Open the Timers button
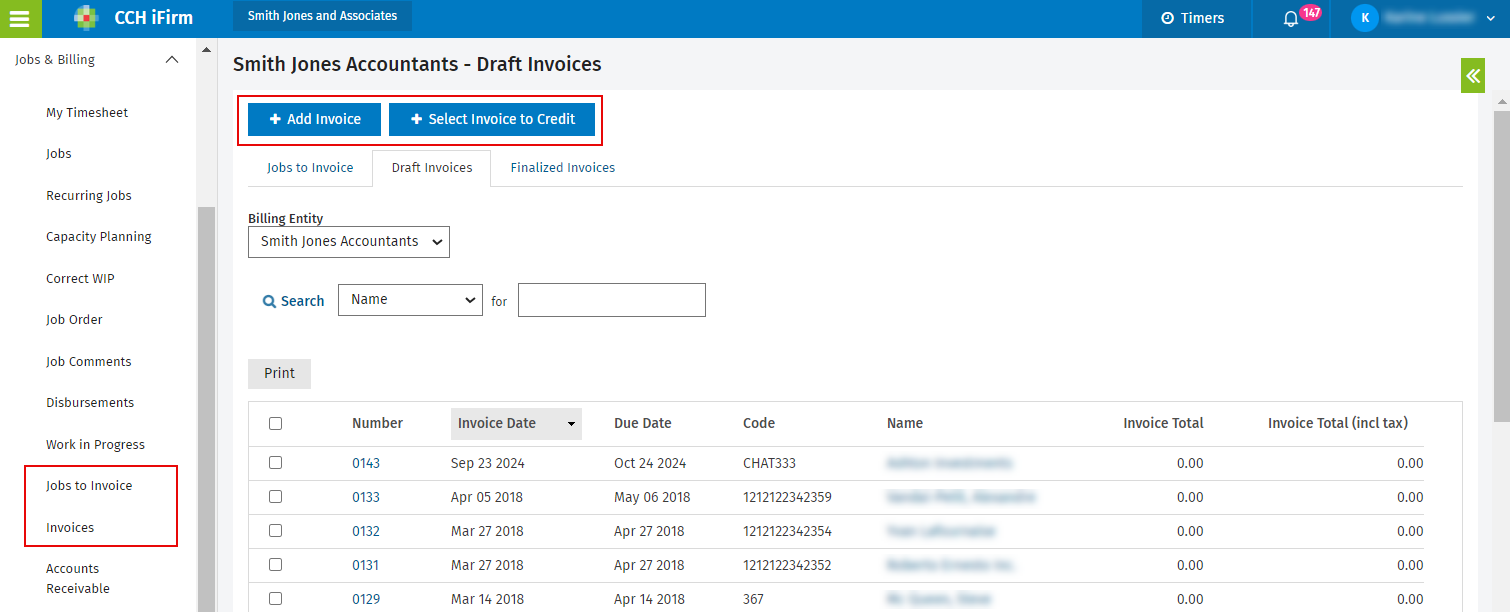Screen dimensions: 1510x612 coord(1192,18)
